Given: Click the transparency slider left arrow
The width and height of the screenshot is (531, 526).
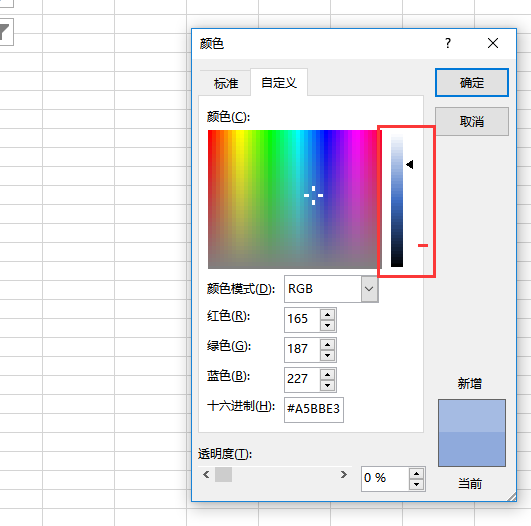Looking at the screenshot, I should click(206, 475).
